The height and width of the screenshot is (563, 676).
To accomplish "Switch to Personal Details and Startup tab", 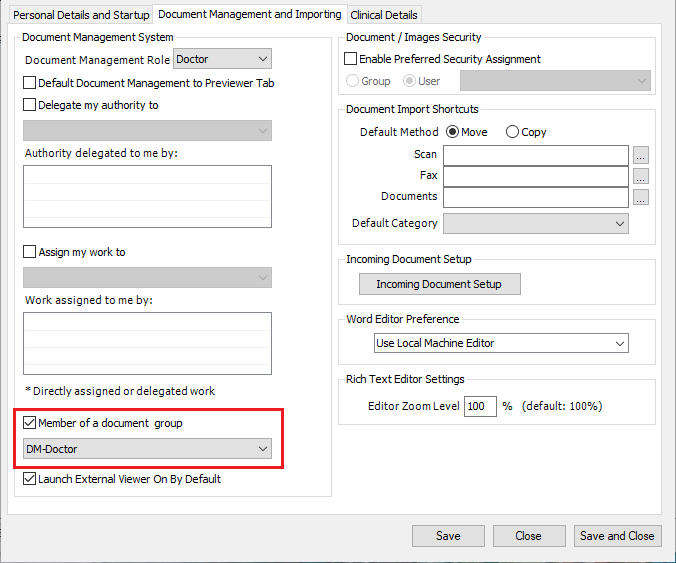I will [x=81, y=15].
